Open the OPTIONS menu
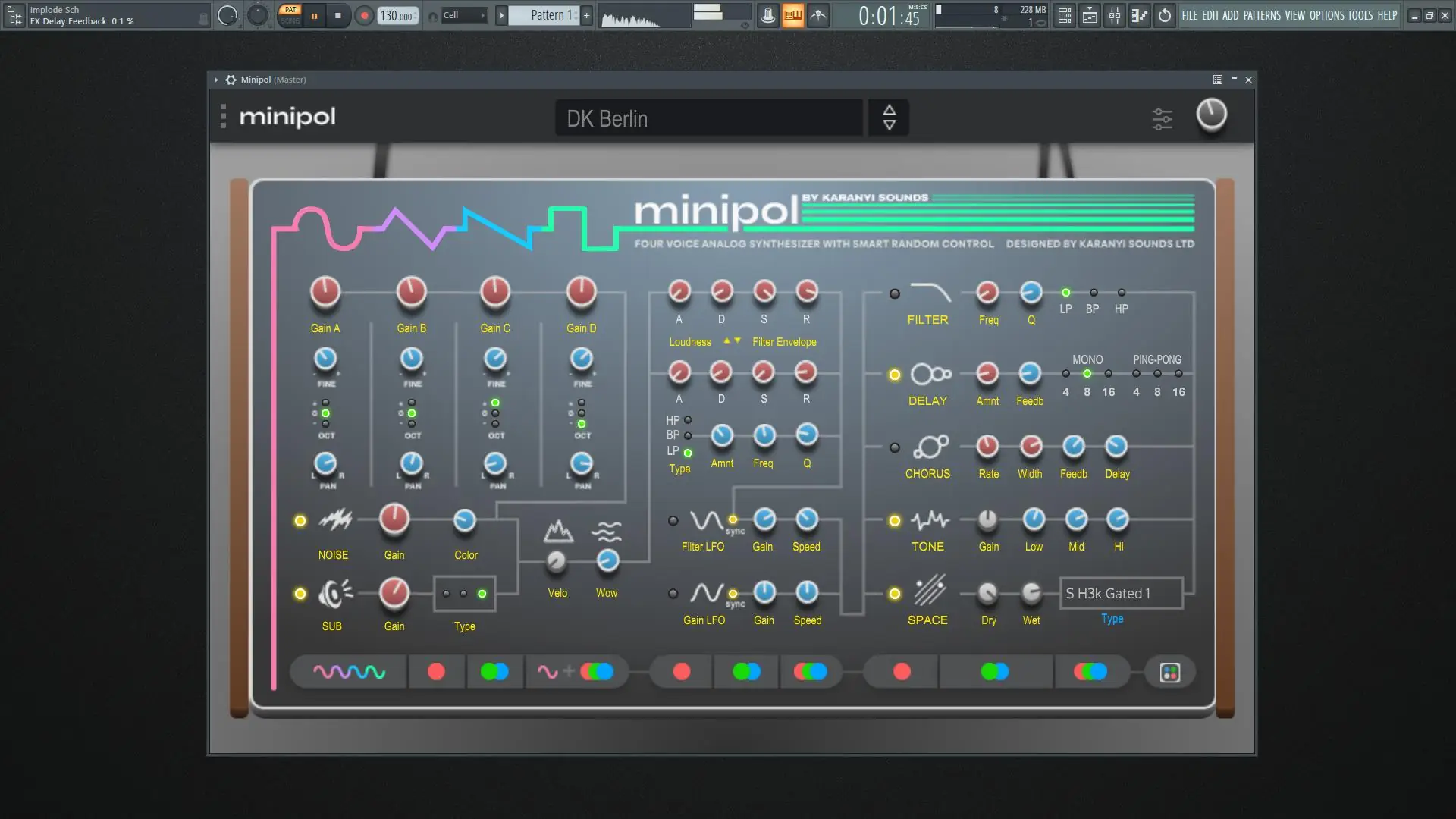The width and height of the screenshot is (1456, 819). pos(1326,15)
